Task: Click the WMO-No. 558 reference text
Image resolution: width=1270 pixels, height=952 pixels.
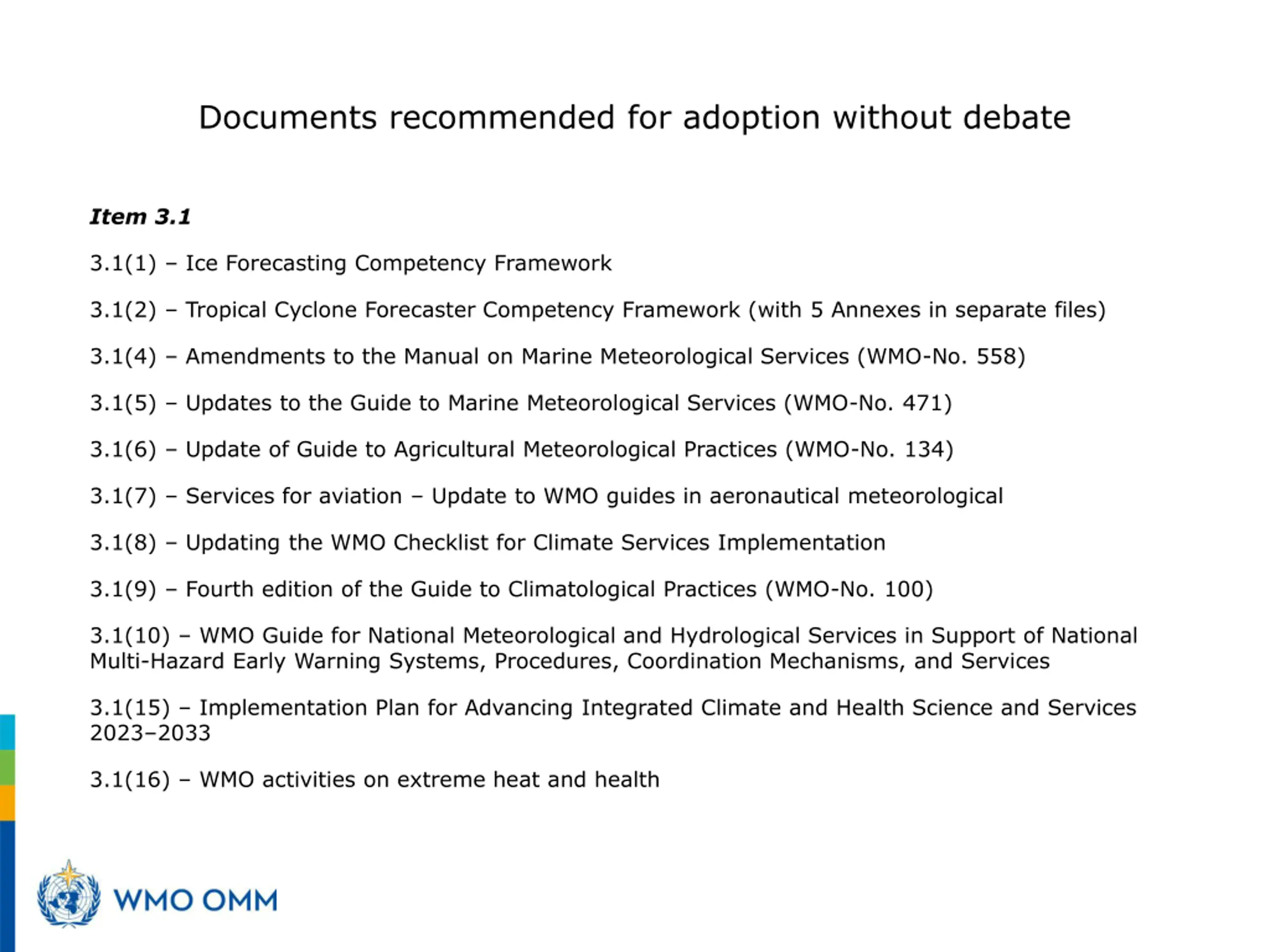Action: (942, 357)
